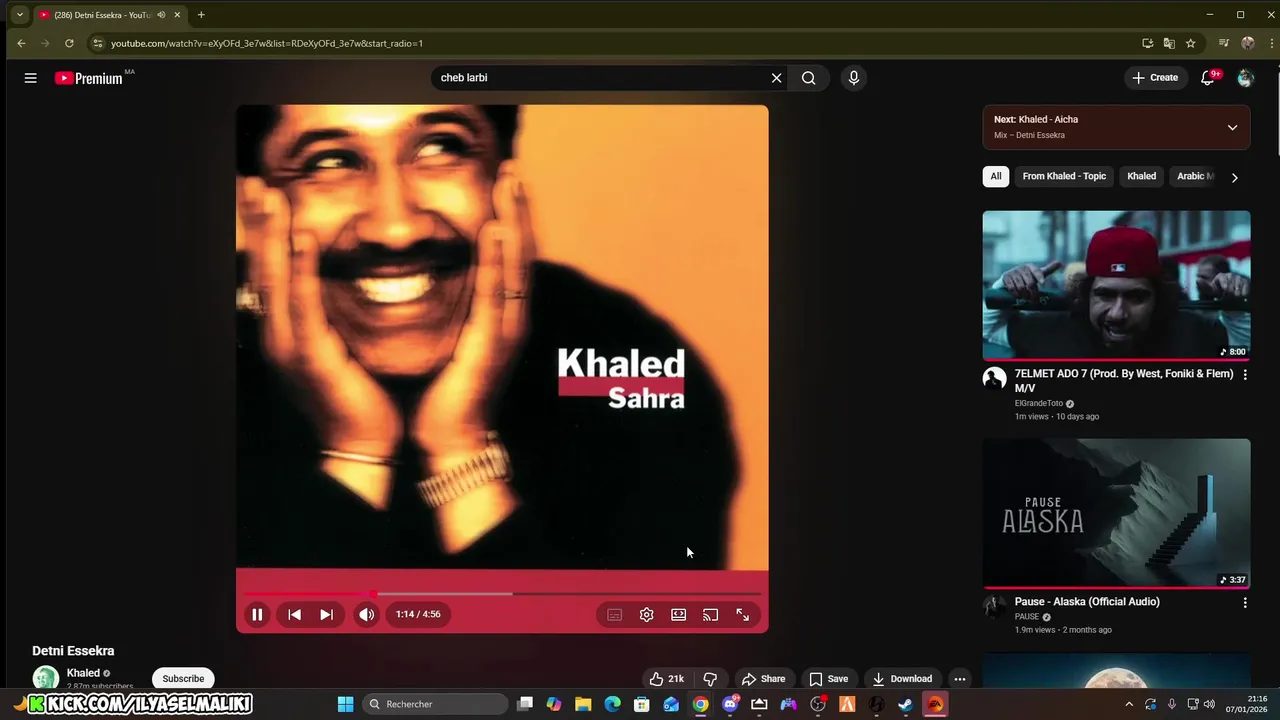Select the 'All' filter chip
This screenshot has width=1280, height=720.
[996, 176]
